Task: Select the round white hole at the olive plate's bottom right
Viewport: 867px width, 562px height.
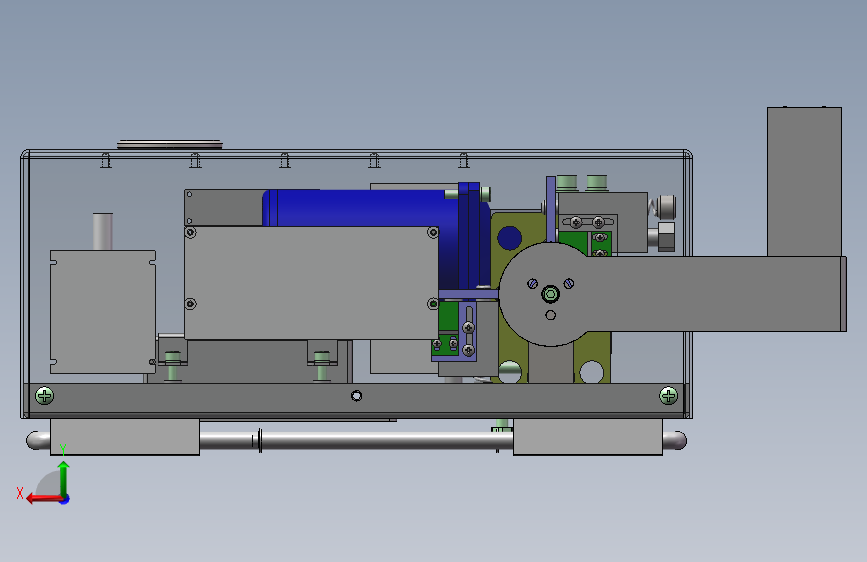Action: tap(592, 372)
